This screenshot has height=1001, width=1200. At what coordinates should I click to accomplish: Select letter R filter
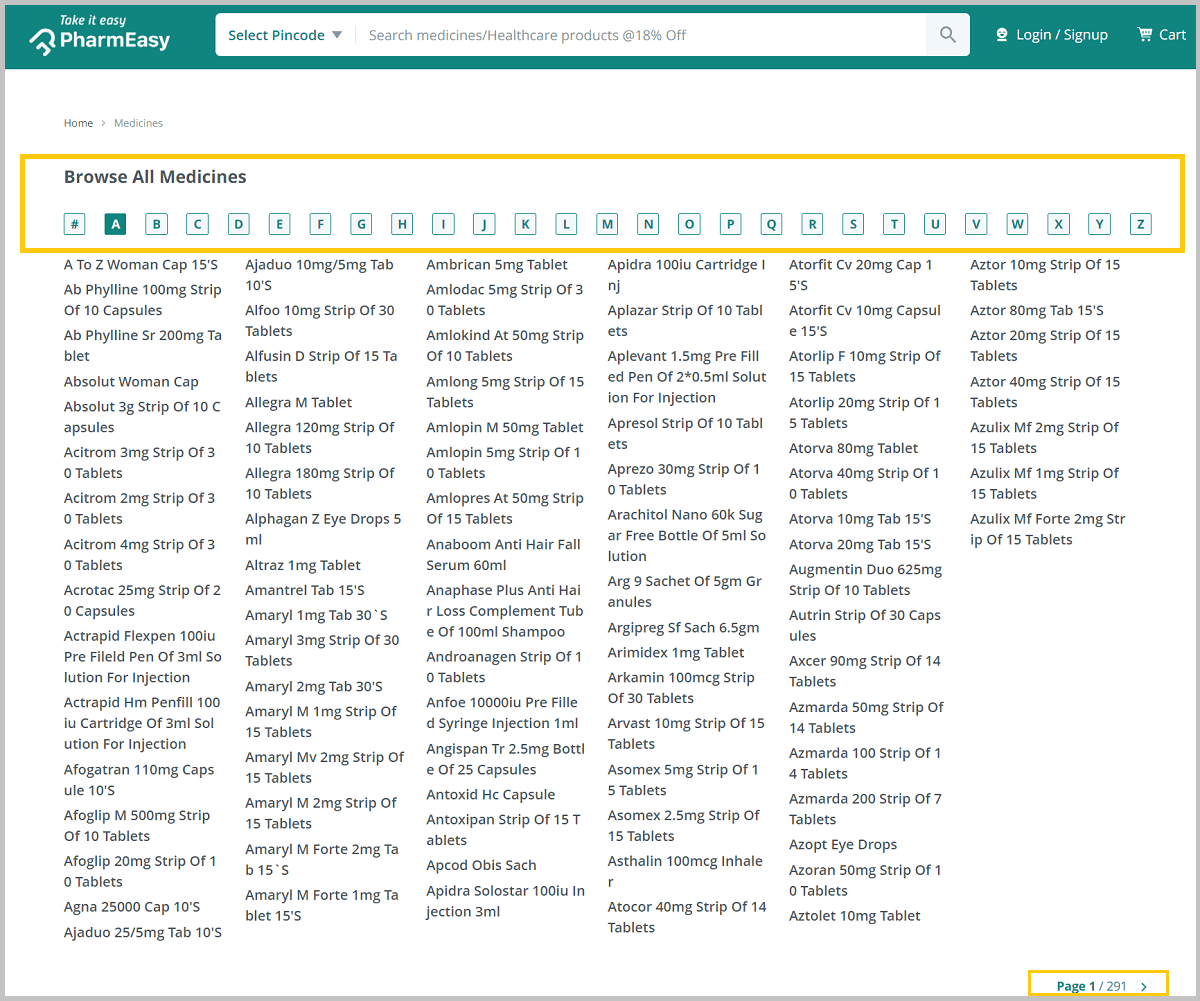coord(812,224)
